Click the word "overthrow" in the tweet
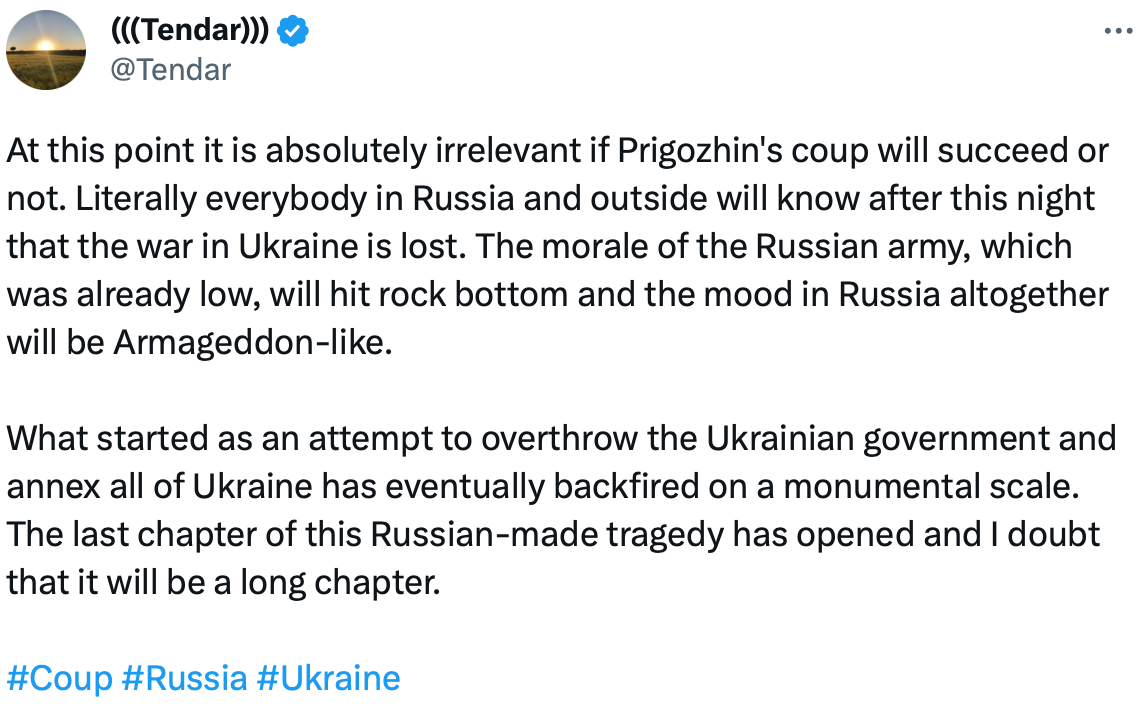 (x=559, y=439)
